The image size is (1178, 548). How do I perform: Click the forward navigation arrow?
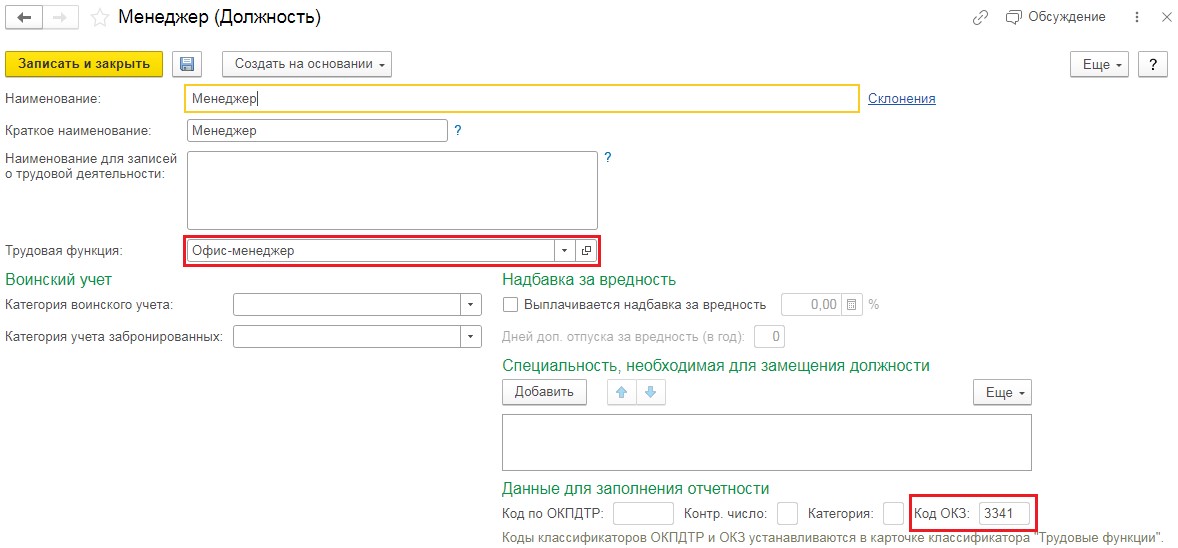pyautogui.click(x=61, y=18)
